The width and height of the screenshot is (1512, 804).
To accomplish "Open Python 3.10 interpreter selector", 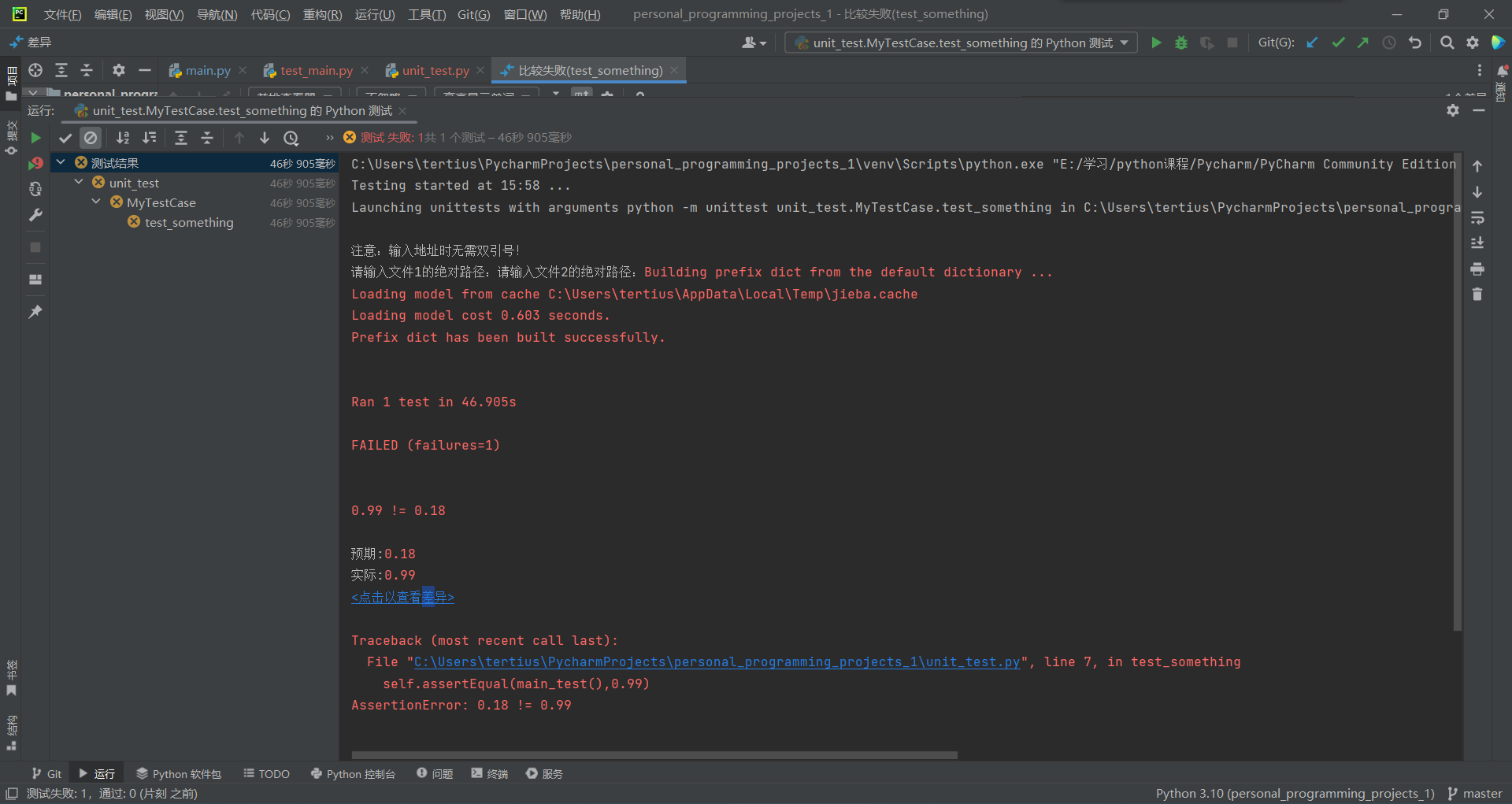I will click(x=1295, y=794).
